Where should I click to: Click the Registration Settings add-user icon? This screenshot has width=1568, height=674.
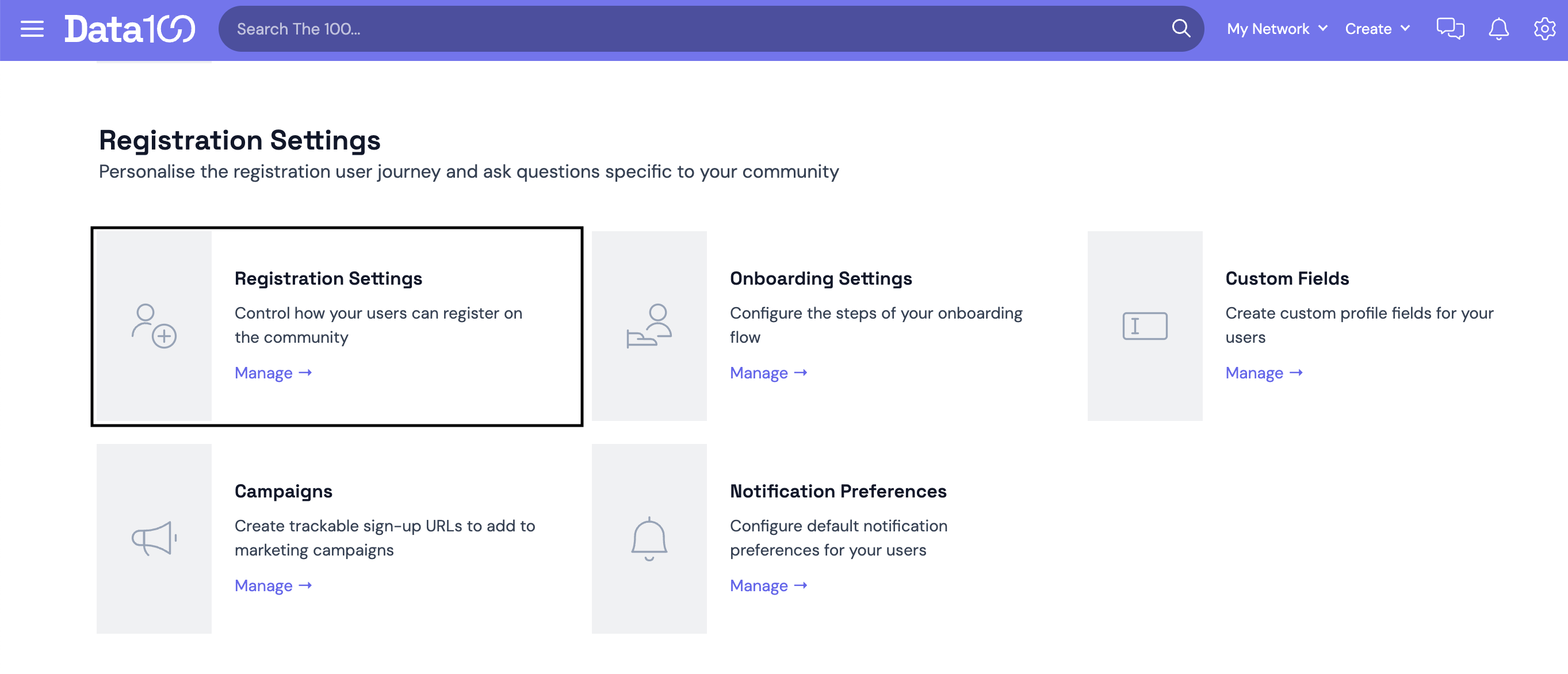[x=154, y=326]
